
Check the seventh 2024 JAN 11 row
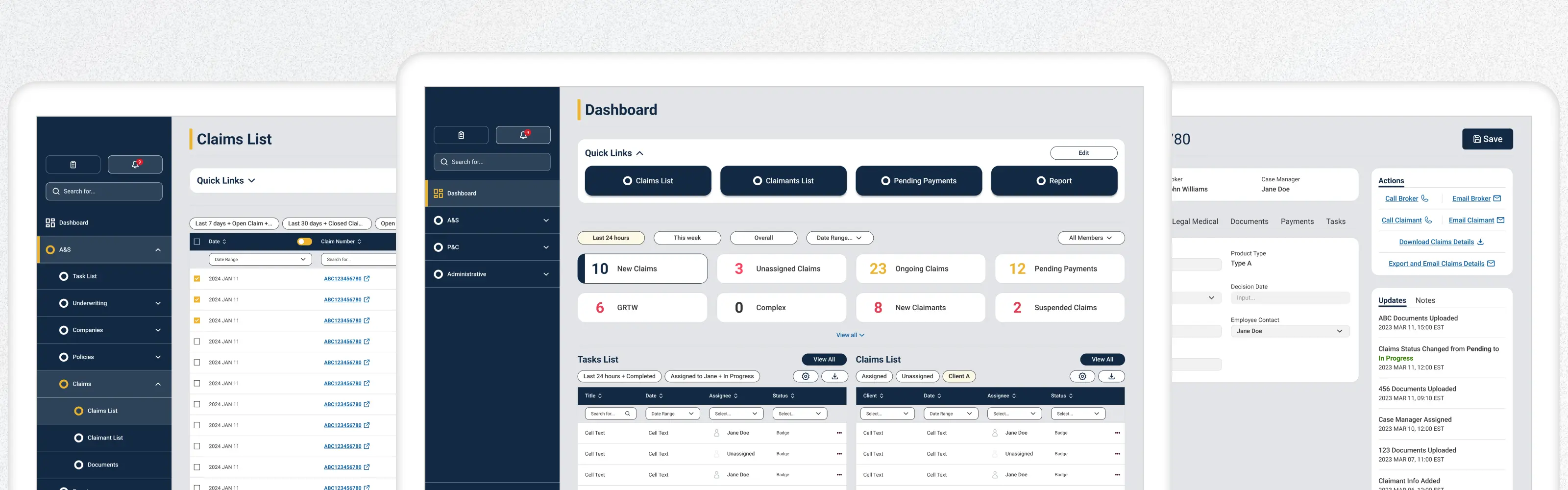(196, 404)
